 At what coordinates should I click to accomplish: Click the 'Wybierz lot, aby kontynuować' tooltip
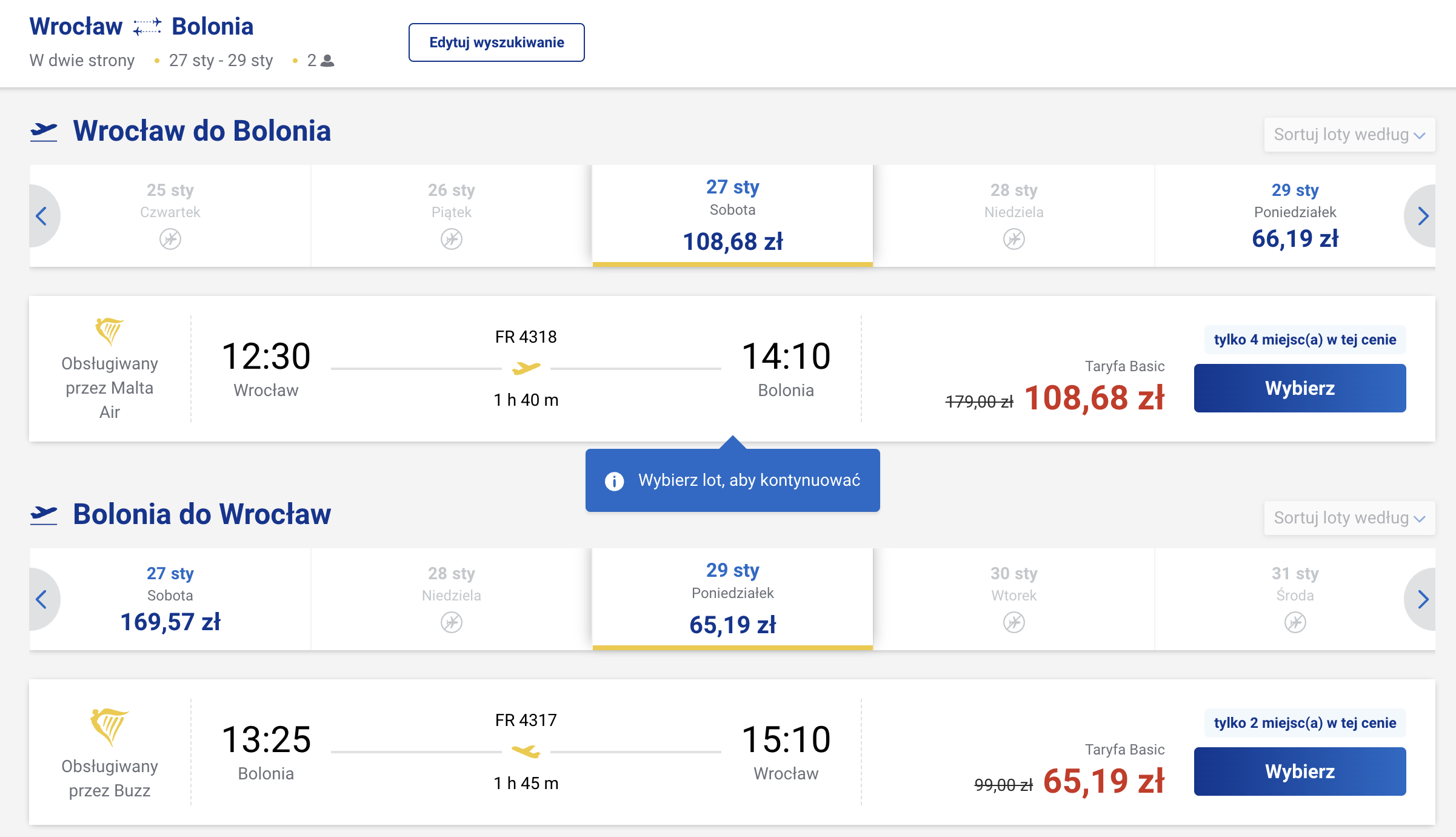[733, 480]
